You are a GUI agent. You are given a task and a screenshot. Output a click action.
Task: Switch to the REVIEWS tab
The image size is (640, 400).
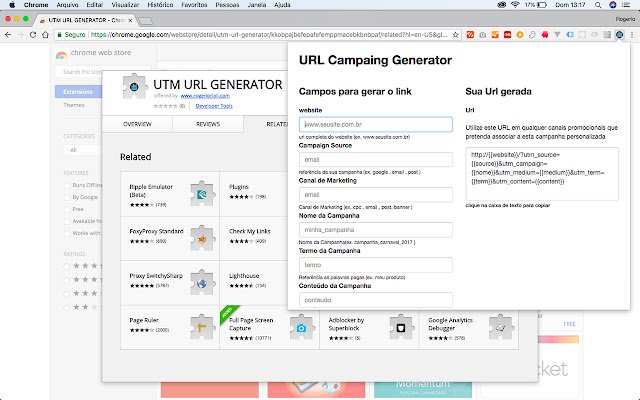point(208,124)
